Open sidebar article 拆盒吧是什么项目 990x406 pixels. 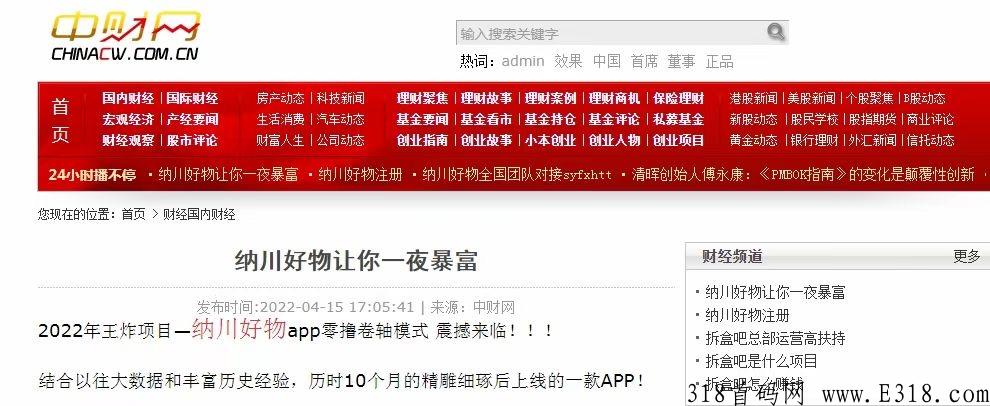(x=761, y=361)
